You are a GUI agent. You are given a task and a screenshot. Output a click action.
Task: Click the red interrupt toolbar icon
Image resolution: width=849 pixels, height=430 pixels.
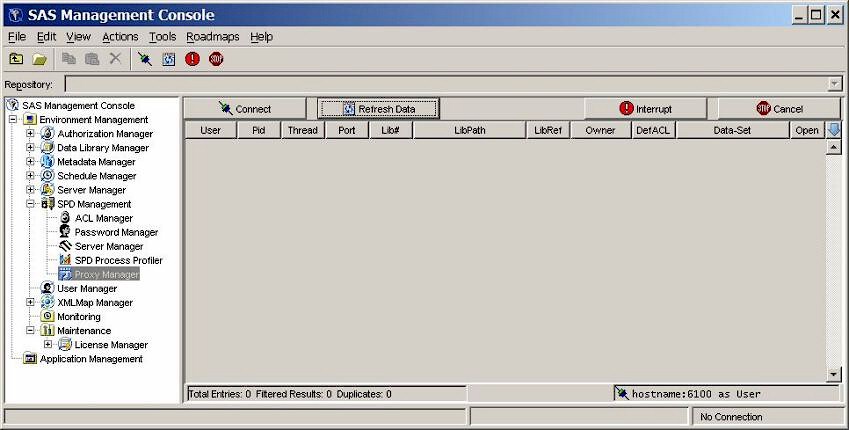coord(192,59)
